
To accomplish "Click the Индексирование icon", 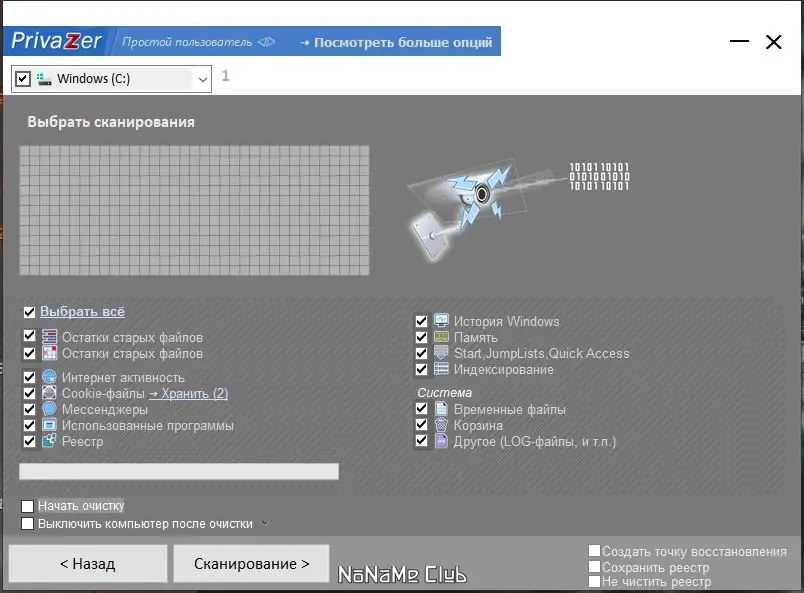I will pos(441,369).
